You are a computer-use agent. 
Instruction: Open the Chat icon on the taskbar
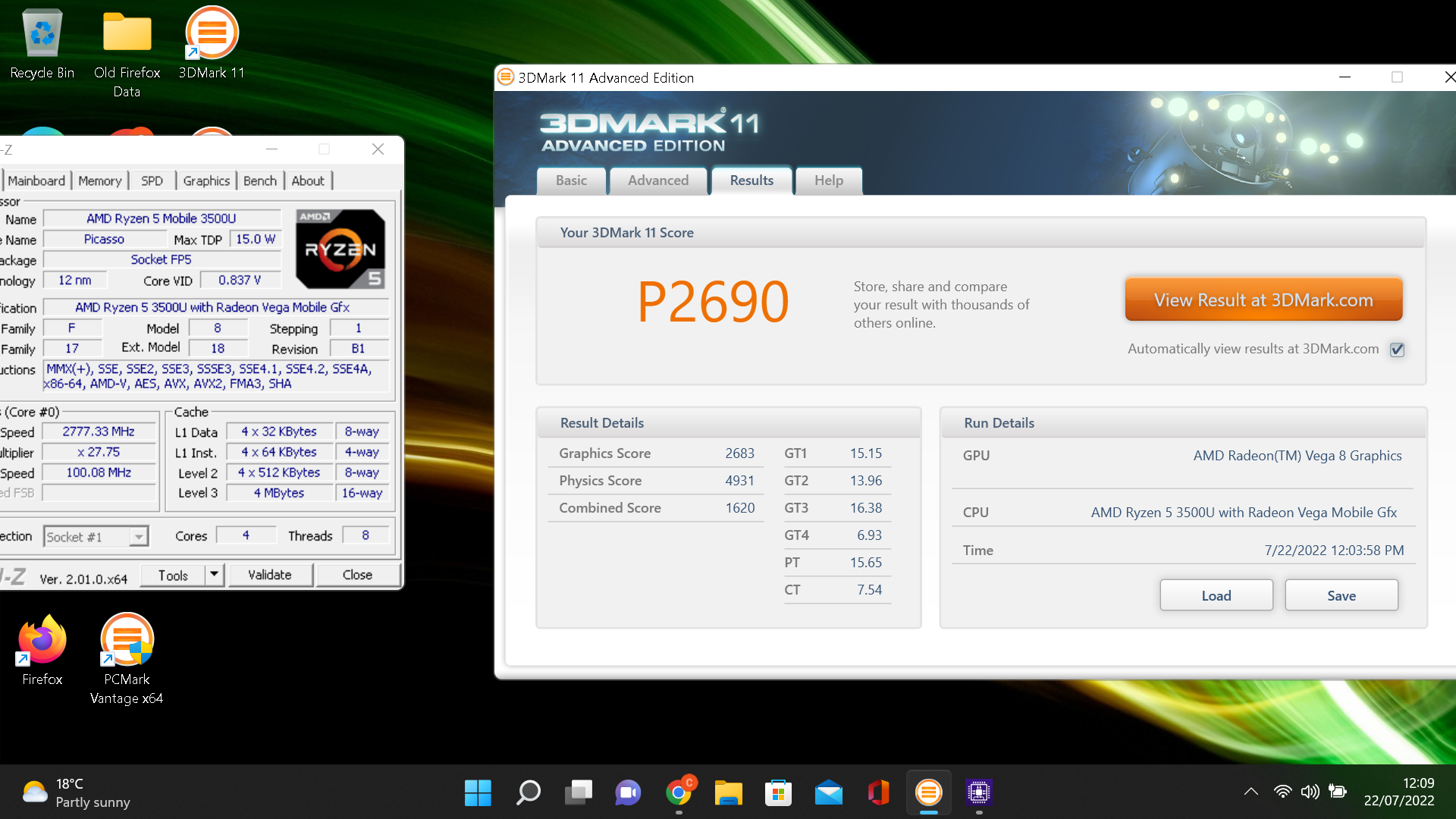pyautogui.click(x=628, y=792)
